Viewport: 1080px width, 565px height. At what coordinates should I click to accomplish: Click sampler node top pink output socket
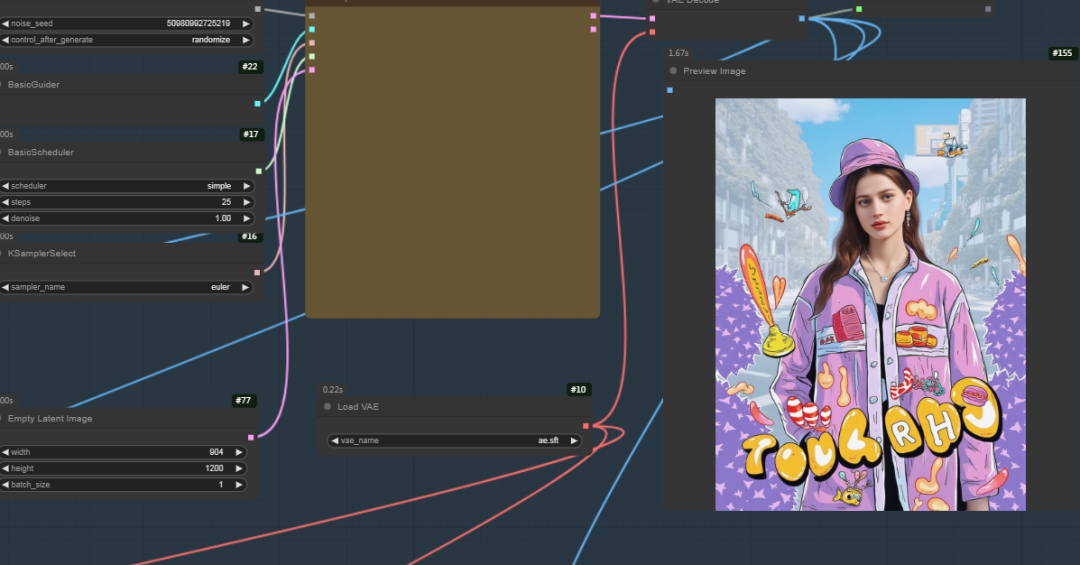593,16
